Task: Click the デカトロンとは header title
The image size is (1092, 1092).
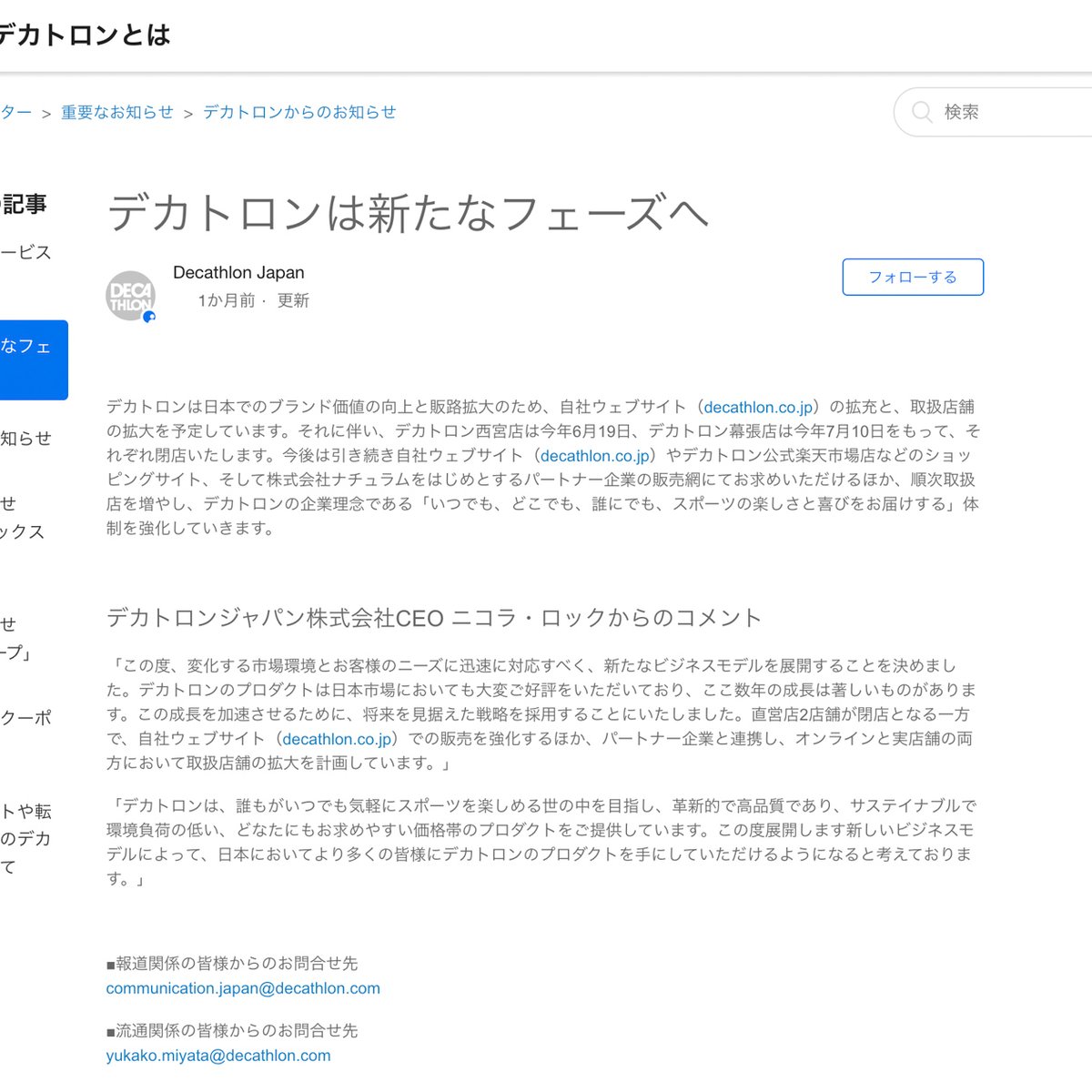Action: point(85,35)
